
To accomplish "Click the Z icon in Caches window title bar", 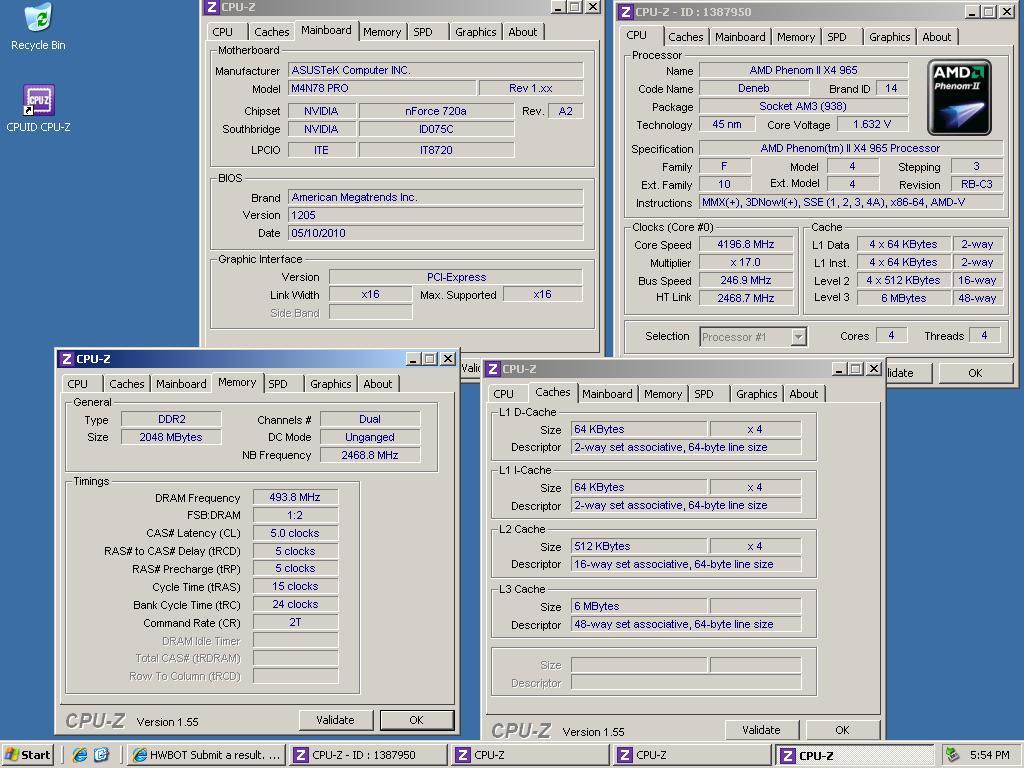I will (492, 369).
